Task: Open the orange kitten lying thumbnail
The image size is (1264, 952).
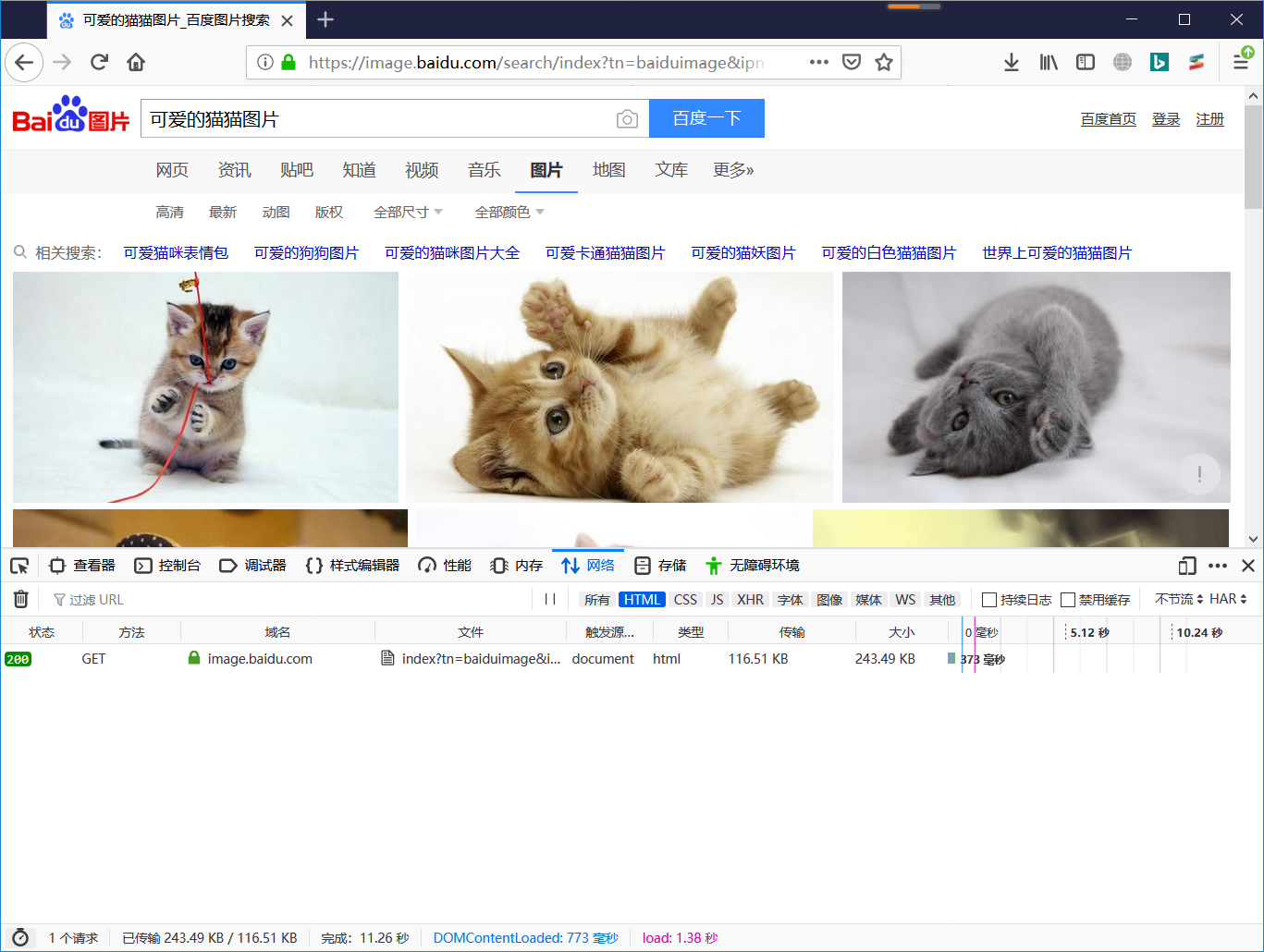Action: (620, 387)
